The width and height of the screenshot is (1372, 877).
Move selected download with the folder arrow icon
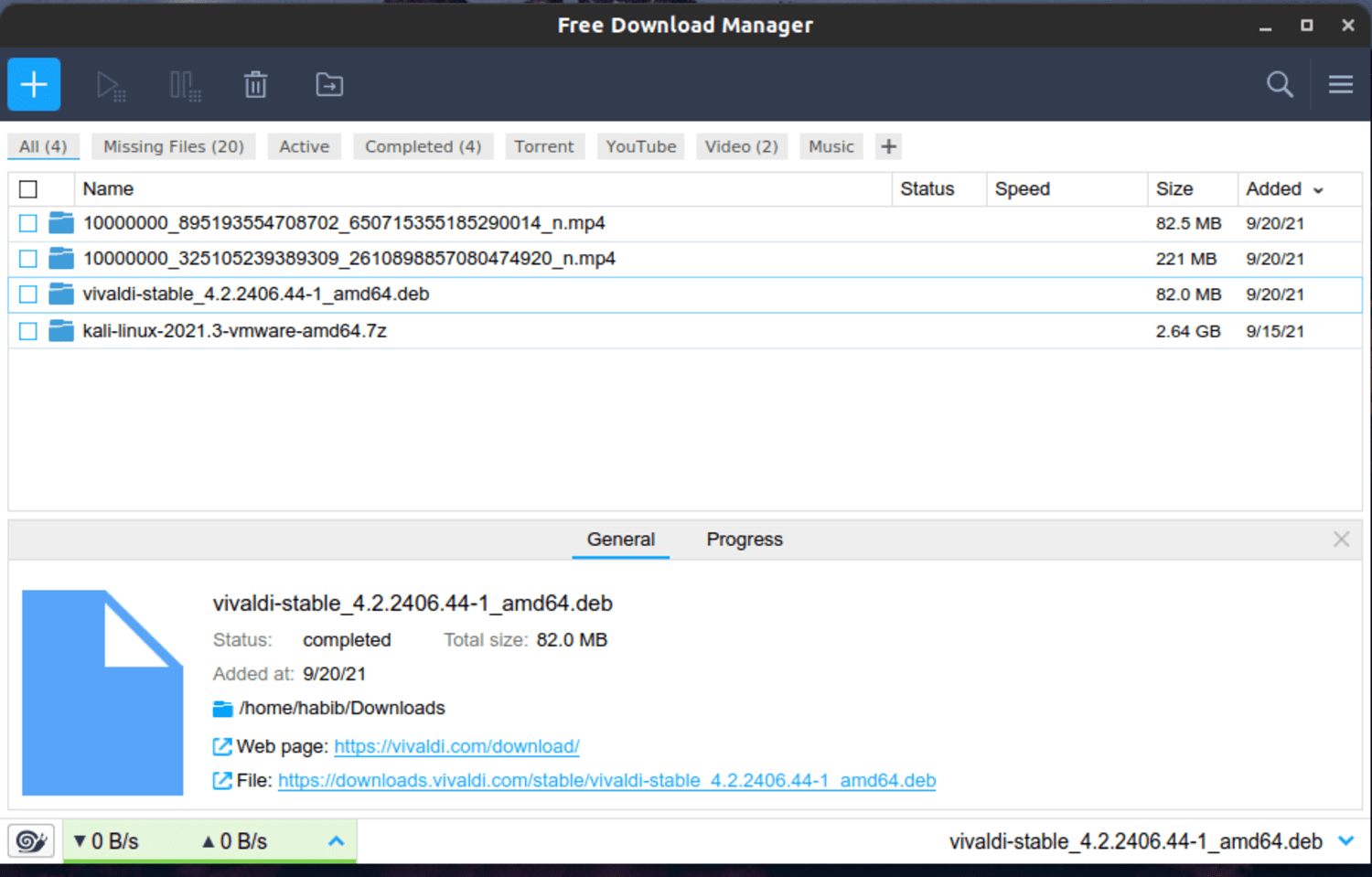click(329, 85)
